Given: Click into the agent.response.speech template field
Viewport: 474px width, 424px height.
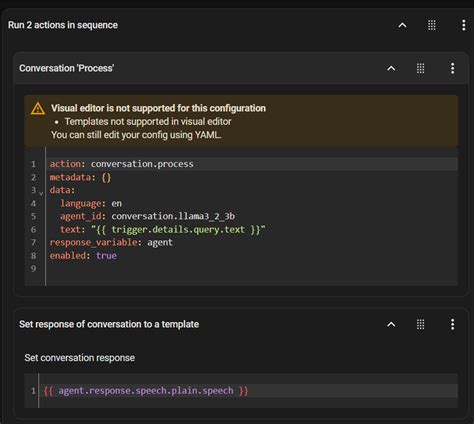Looking at the screenshot, I should pos(248,391).
